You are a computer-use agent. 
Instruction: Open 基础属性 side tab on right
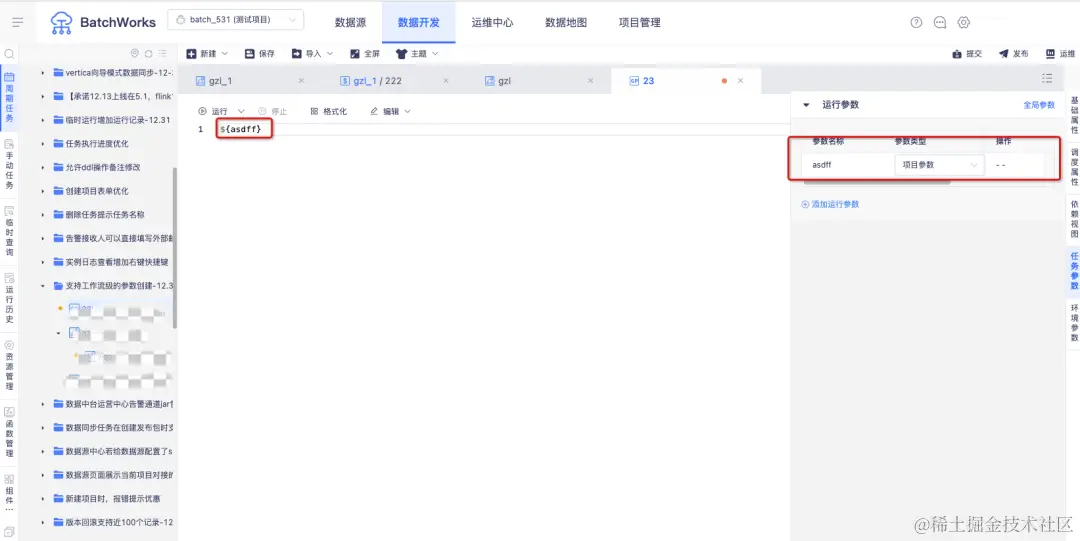(1074, 115)
